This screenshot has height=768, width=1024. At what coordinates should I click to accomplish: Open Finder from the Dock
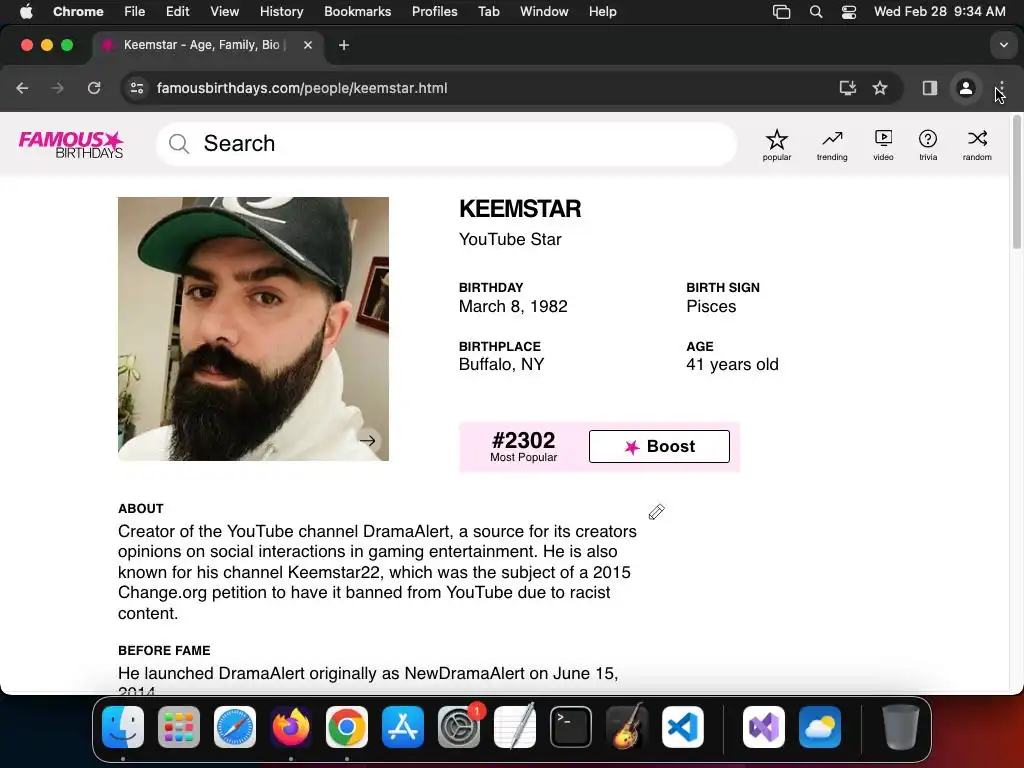pyautogui.click(x=123, y=727)
